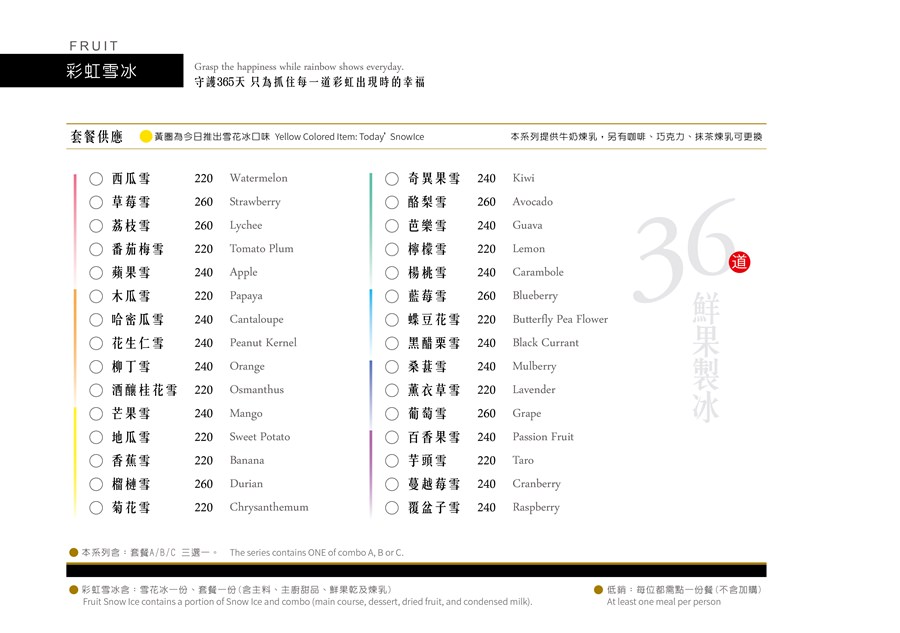Click "The series contains ONE of combo" note

[x=316, y=553]
